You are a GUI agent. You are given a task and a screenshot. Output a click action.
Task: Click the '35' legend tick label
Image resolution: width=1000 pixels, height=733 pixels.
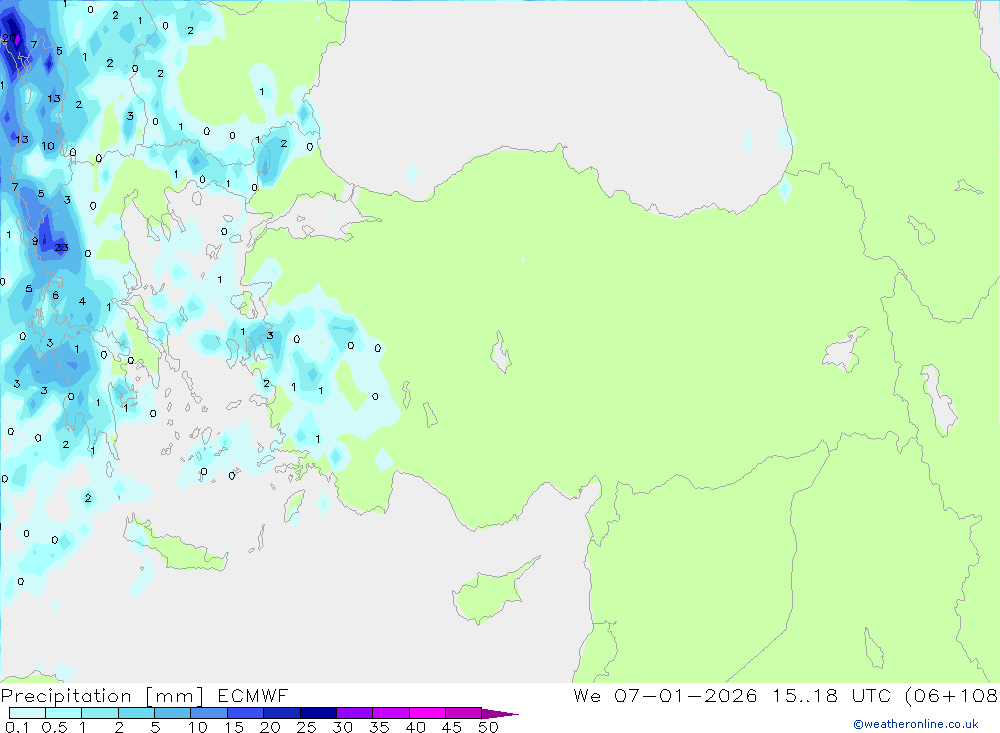379,727
